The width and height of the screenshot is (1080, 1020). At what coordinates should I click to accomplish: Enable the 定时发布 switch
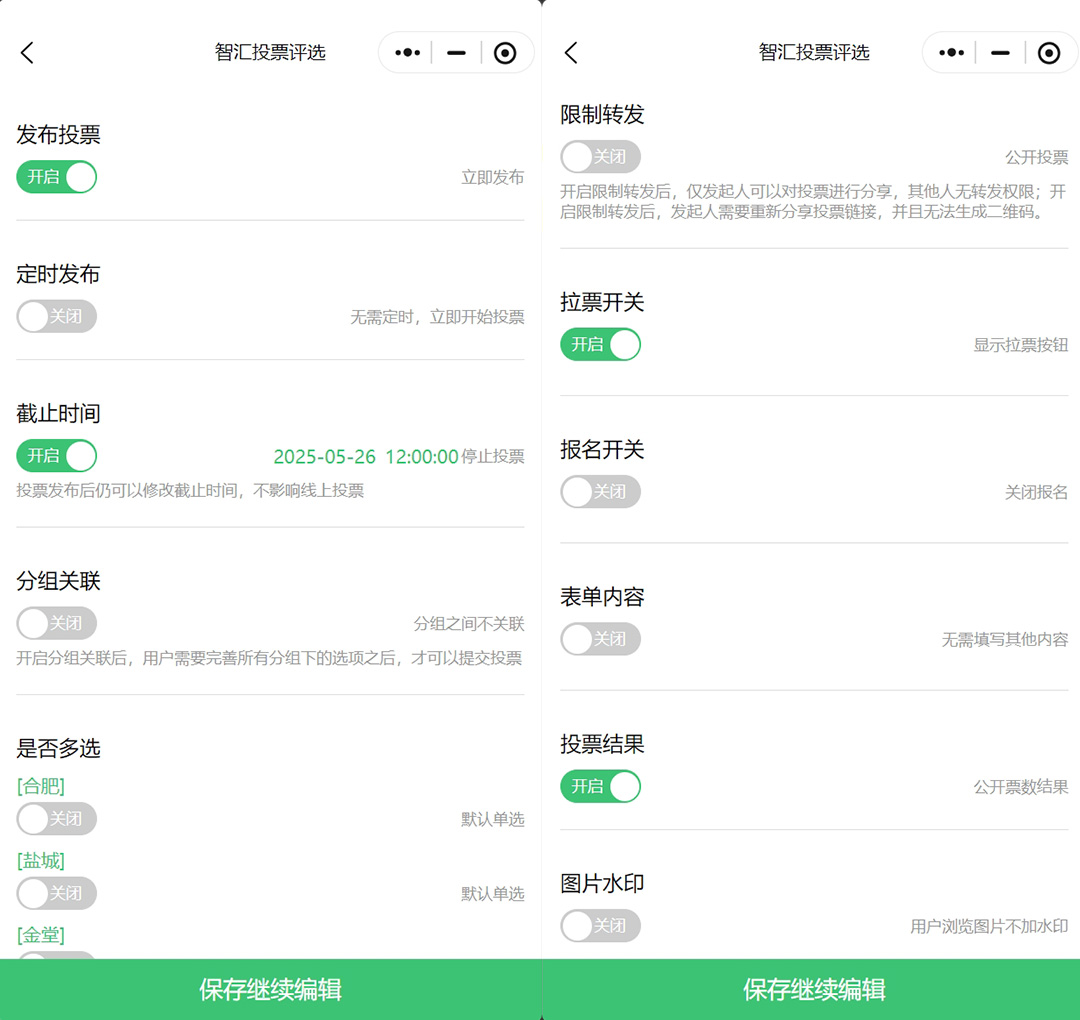[57, 317]
